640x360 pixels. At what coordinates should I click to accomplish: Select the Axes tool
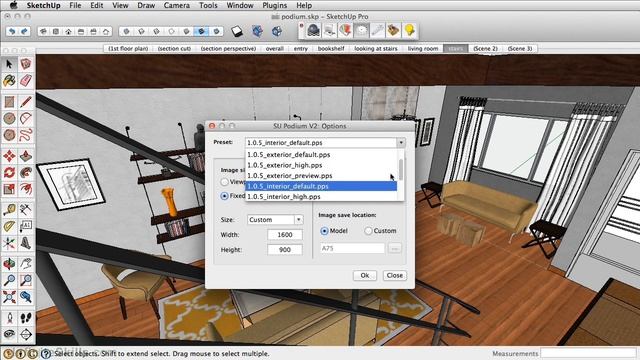(9, 243)
